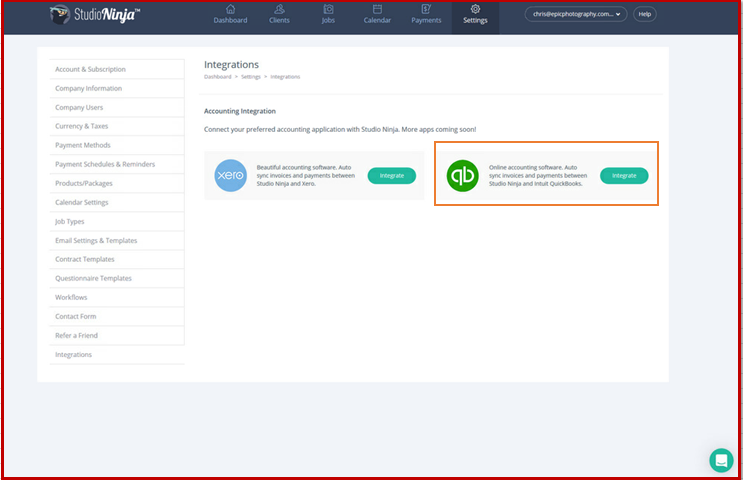Go to the Clients section
The height and width of the screenshot is (480, 743).
(279, 14)
